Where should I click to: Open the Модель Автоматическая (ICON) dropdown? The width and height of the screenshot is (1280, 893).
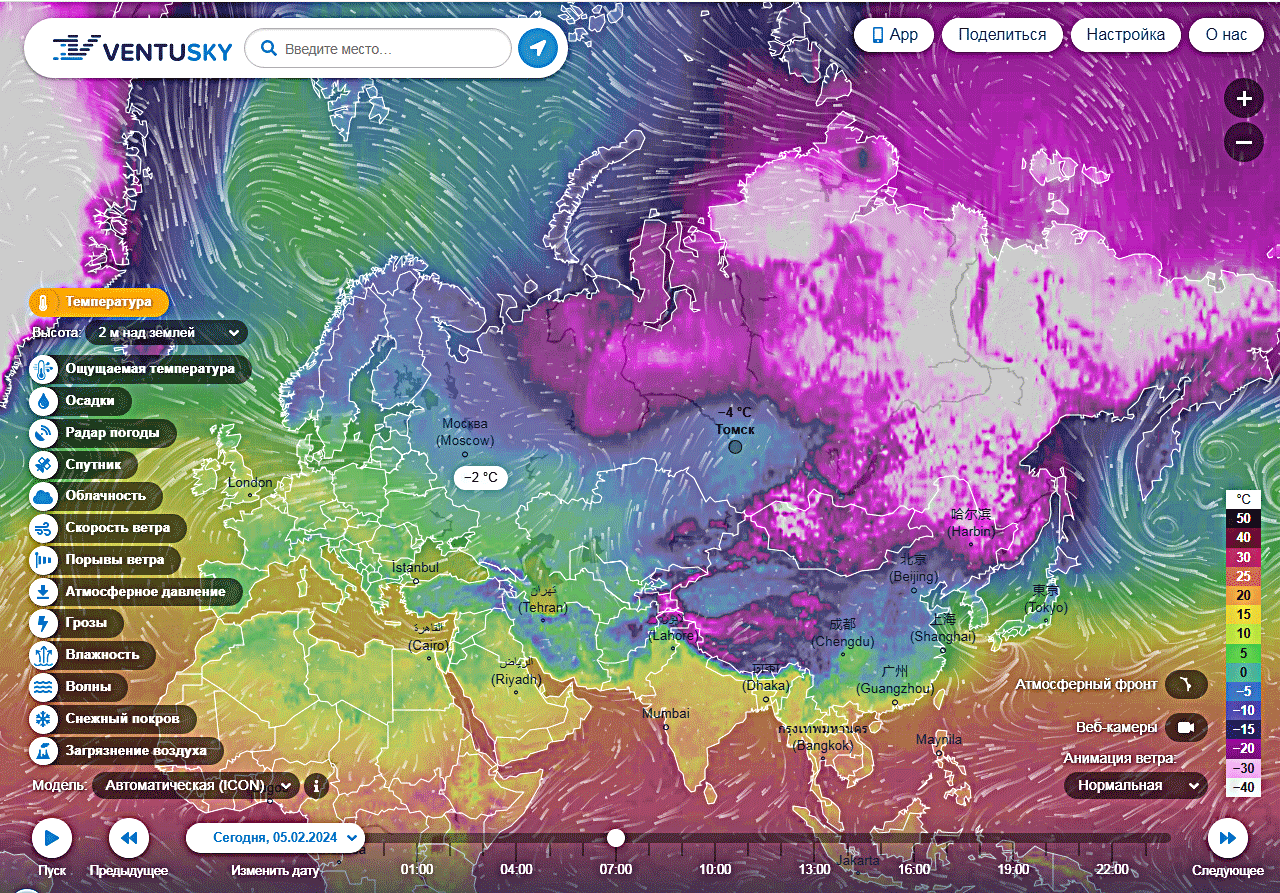[x=196, y=786]
